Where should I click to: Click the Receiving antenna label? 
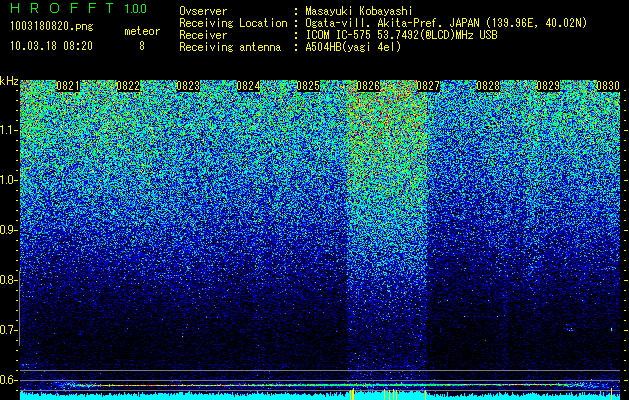click(x=230, y=47)
